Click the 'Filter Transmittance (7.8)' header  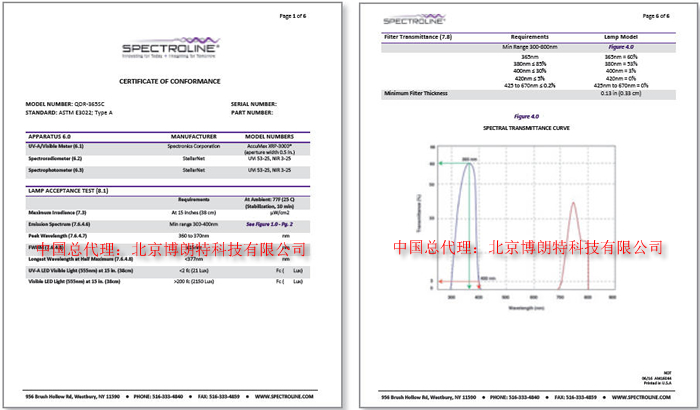tap(418, 37)
